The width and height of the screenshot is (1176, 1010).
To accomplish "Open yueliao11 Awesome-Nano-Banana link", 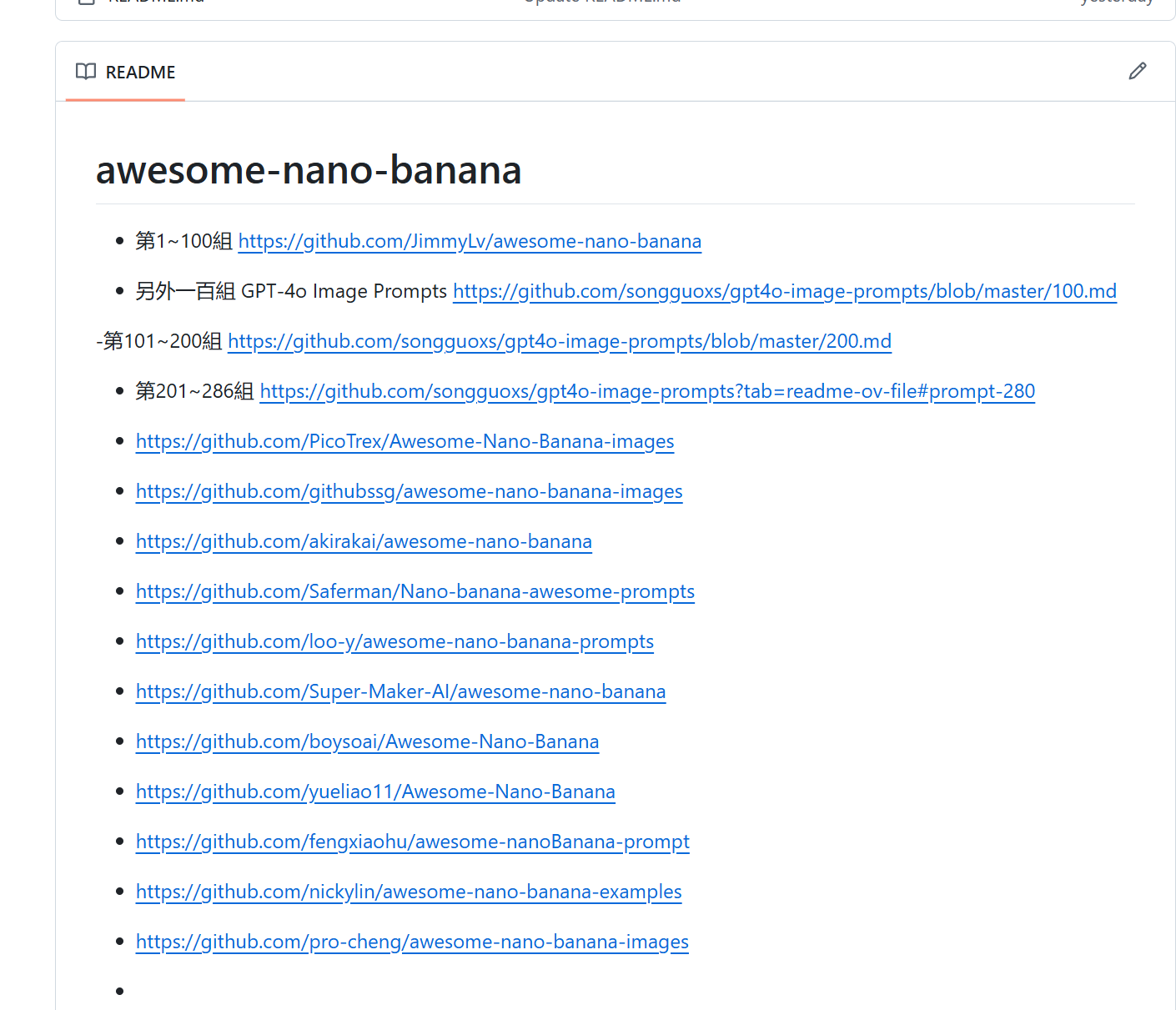I will point(375,792).
